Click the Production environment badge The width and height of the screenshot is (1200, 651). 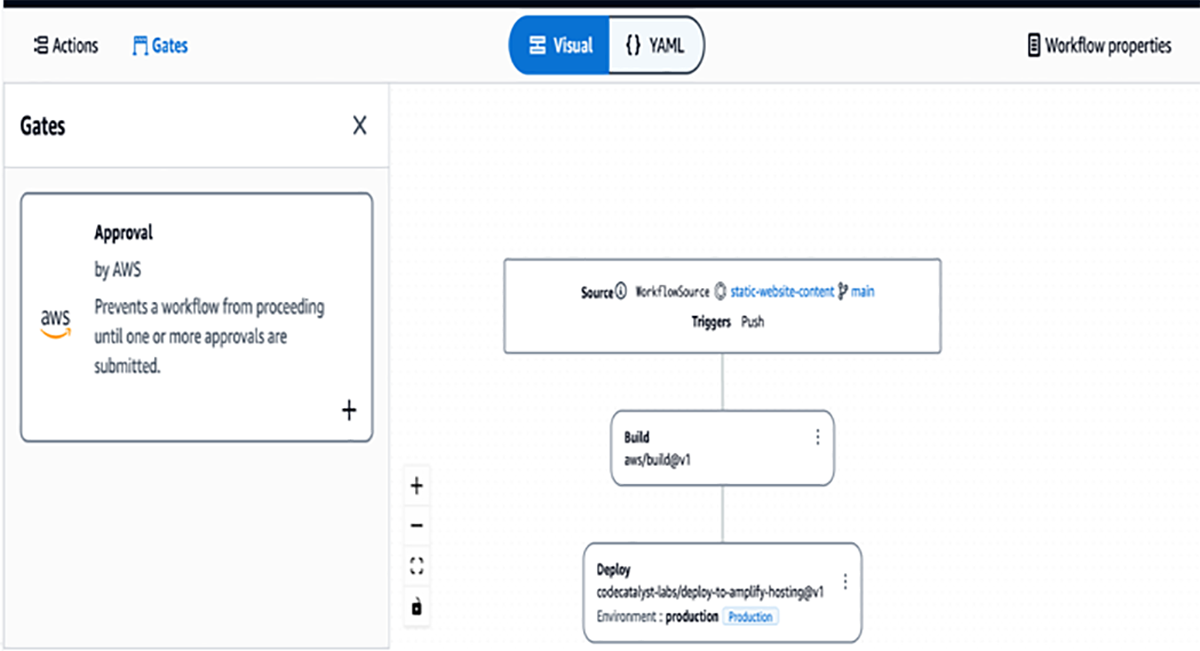coord(750,617)
